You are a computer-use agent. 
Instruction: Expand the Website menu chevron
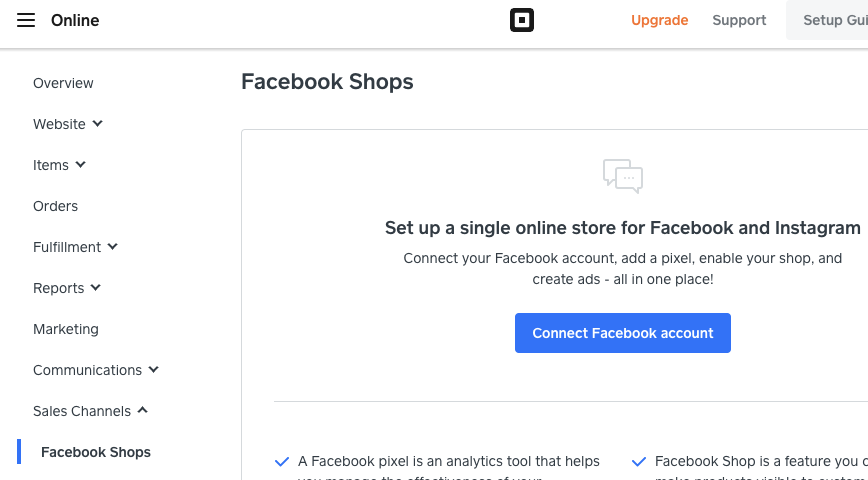[x=98, y=124]
